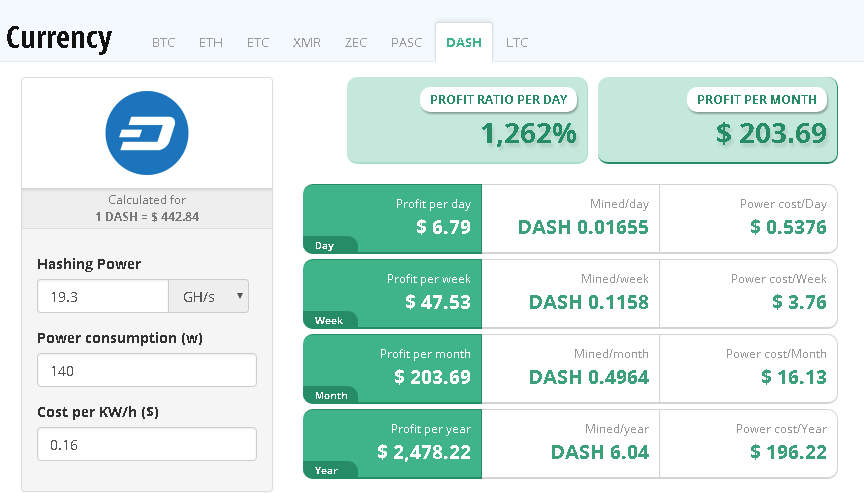Open the GH/s hash unit dropdown
Viewport: 864px width, 493px height.
pyautogui.click(x=208, y=296)
